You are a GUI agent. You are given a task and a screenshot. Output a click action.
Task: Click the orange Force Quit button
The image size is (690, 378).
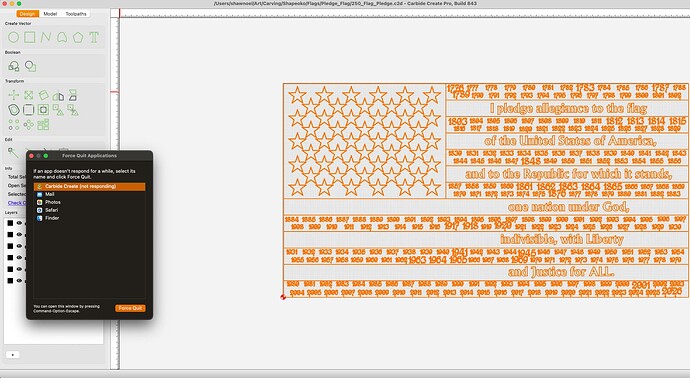click(130, 308)
